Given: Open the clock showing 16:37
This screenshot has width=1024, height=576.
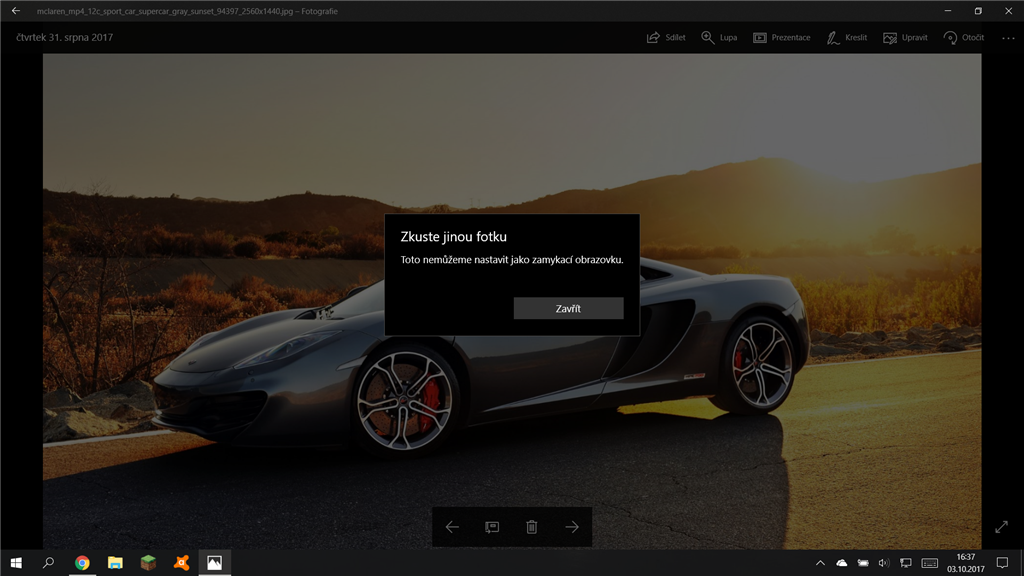Looking at the screenshot, I should point(965,563).
